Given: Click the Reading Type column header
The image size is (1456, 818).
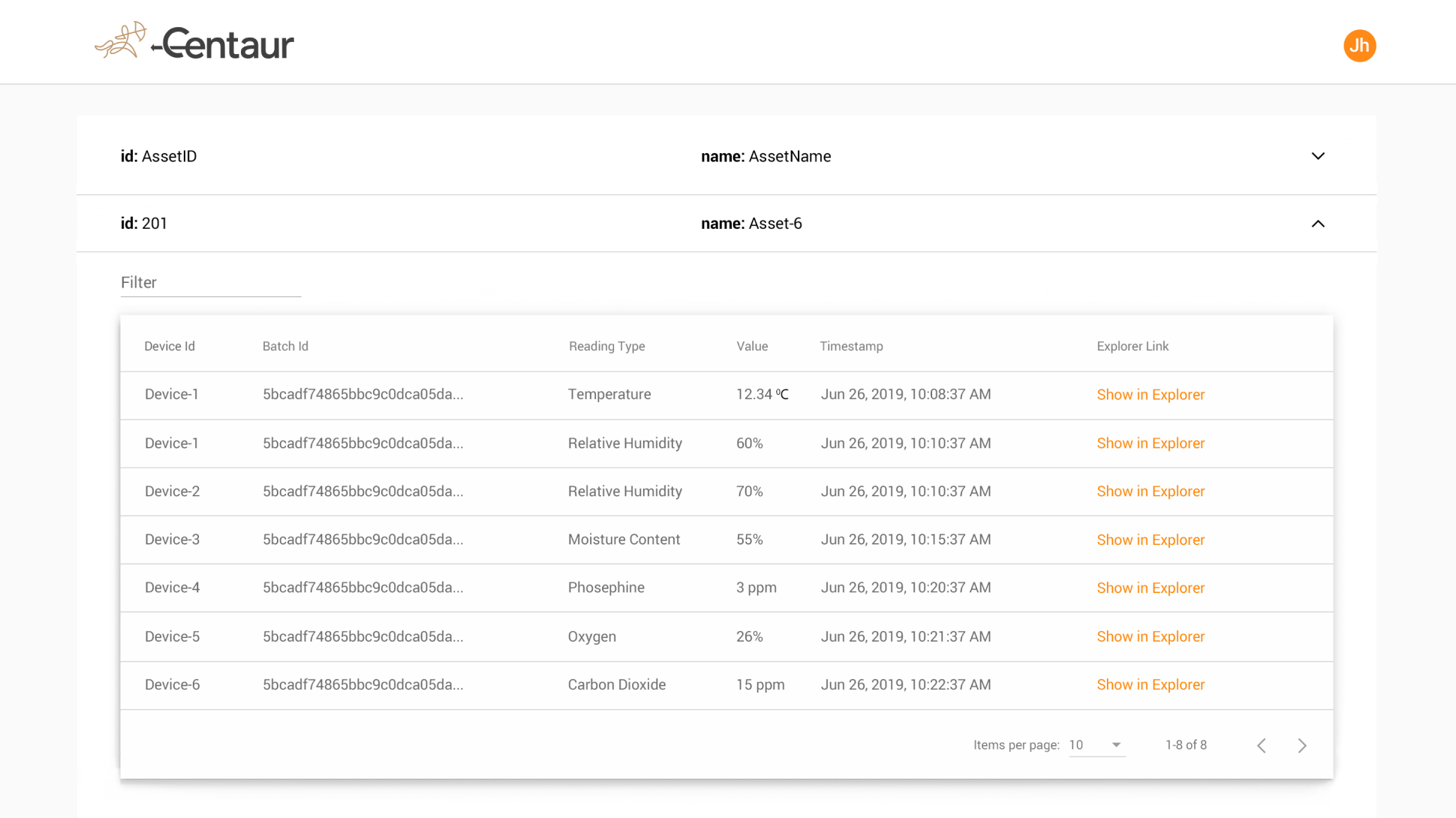Looking at the screenshot, I should coord(606,346).
